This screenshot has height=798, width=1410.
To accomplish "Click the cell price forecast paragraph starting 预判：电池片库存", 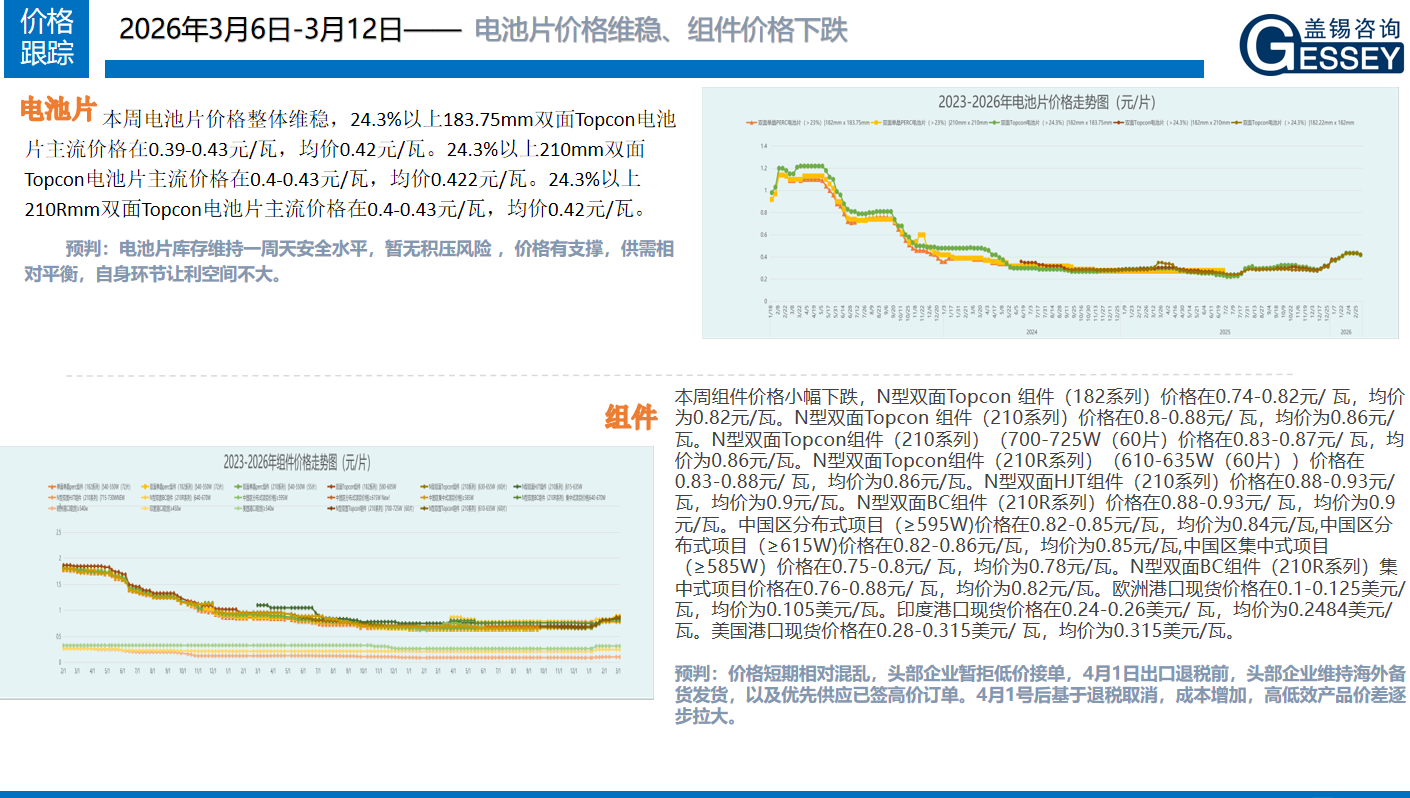I will 349,261.
